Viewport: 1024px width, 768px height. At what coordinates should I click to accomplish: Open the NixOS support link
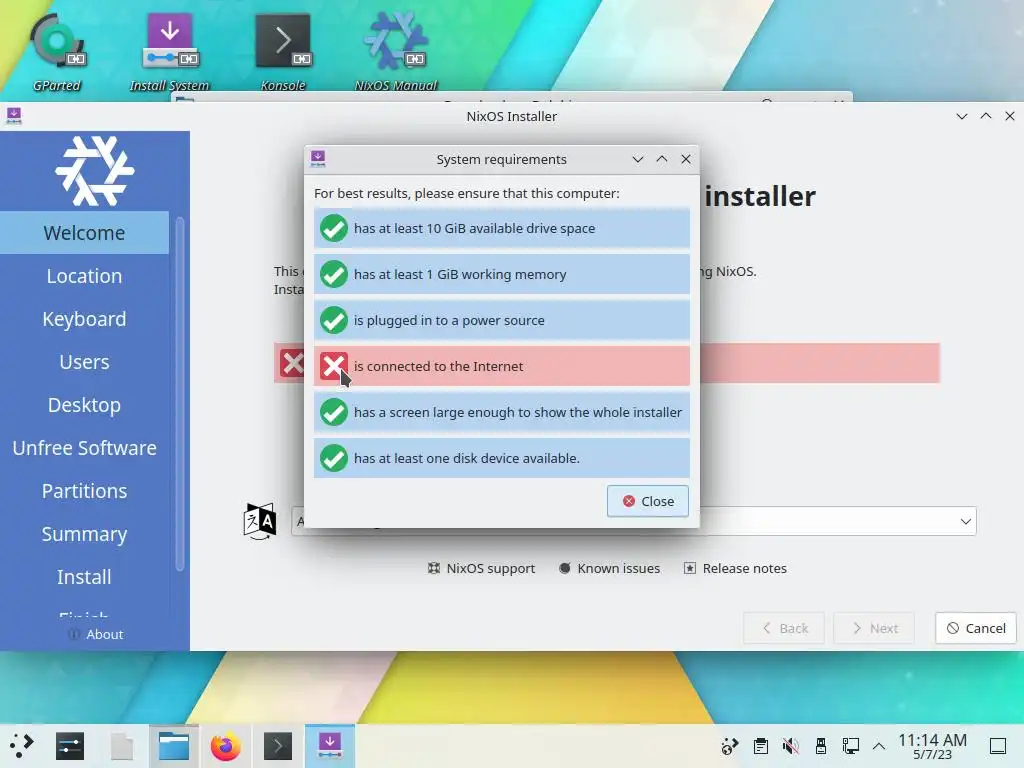pos(481,568)
